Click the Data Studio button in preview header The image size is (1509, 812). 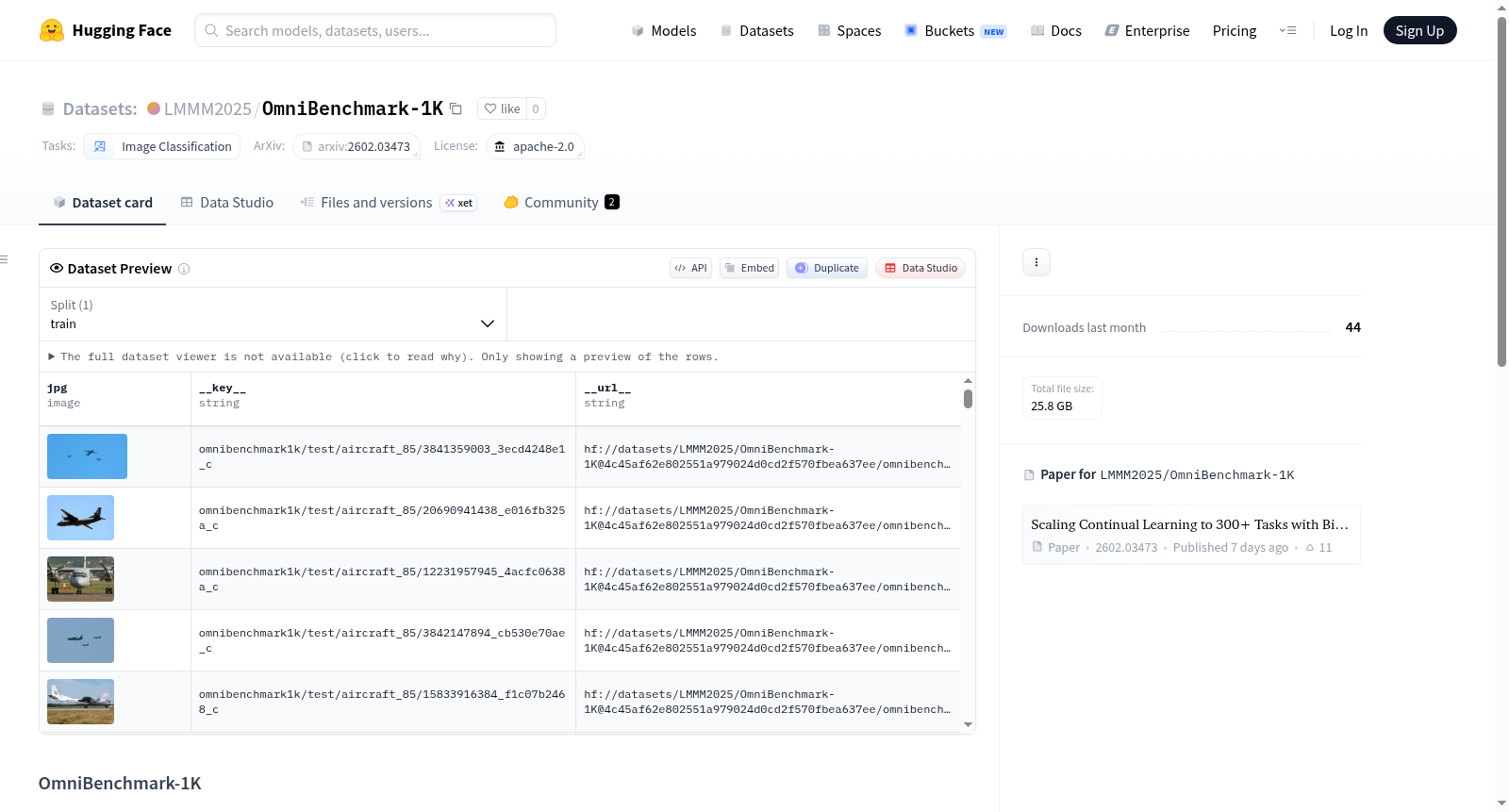coord(920,268)
